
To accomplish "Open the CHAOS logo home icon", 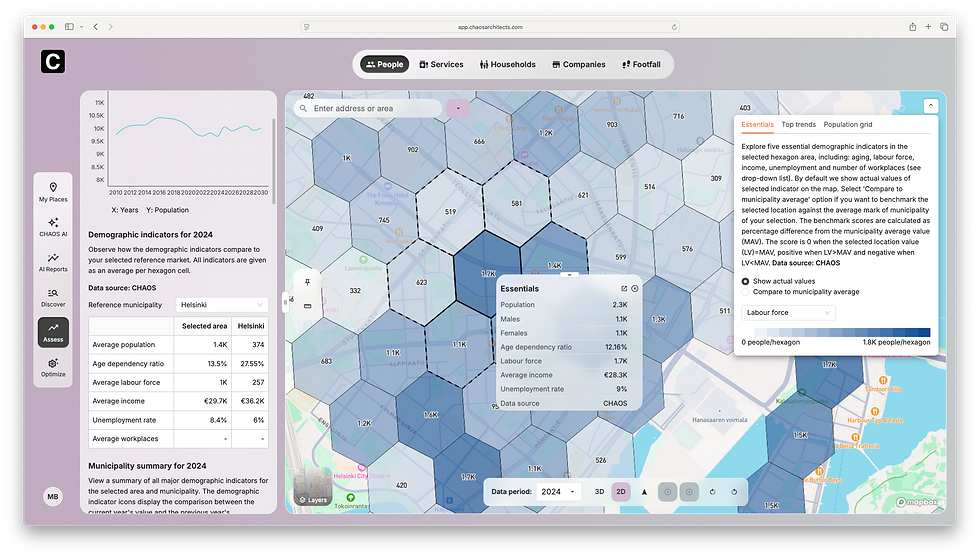I will [53, 61].
